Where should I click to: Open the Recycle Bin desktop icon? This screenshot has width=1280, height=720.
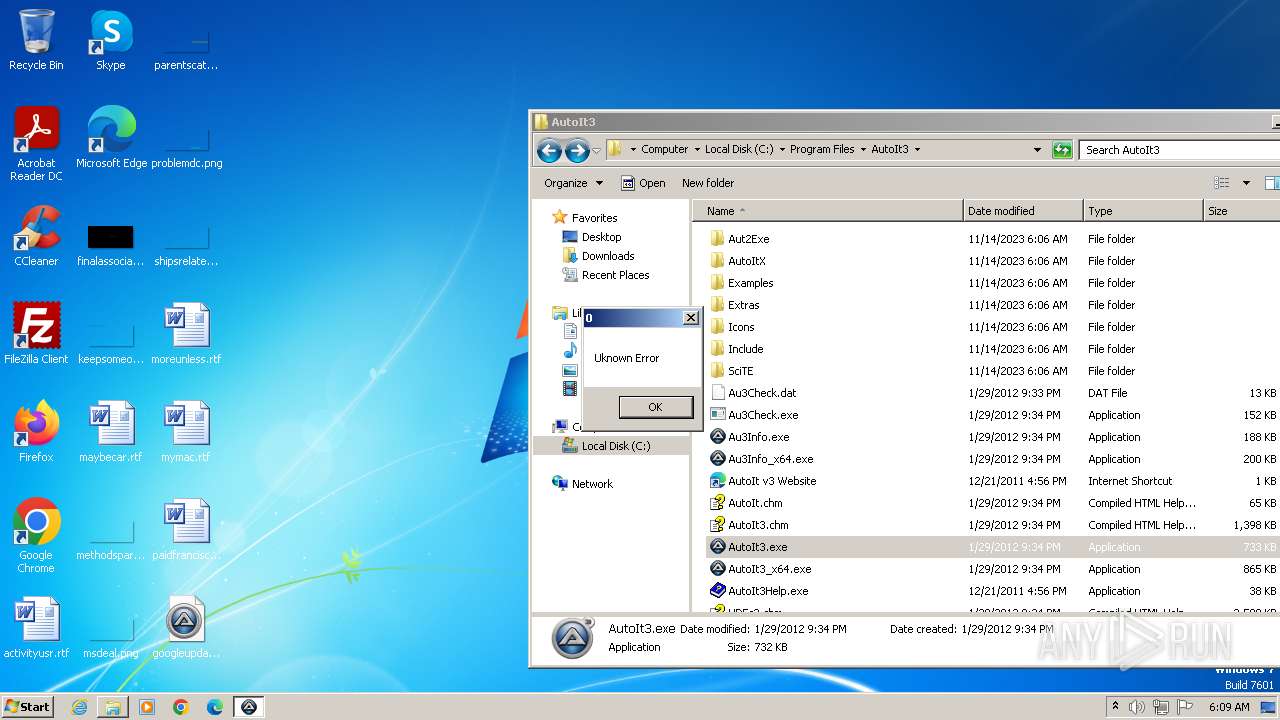click(36, 42)
